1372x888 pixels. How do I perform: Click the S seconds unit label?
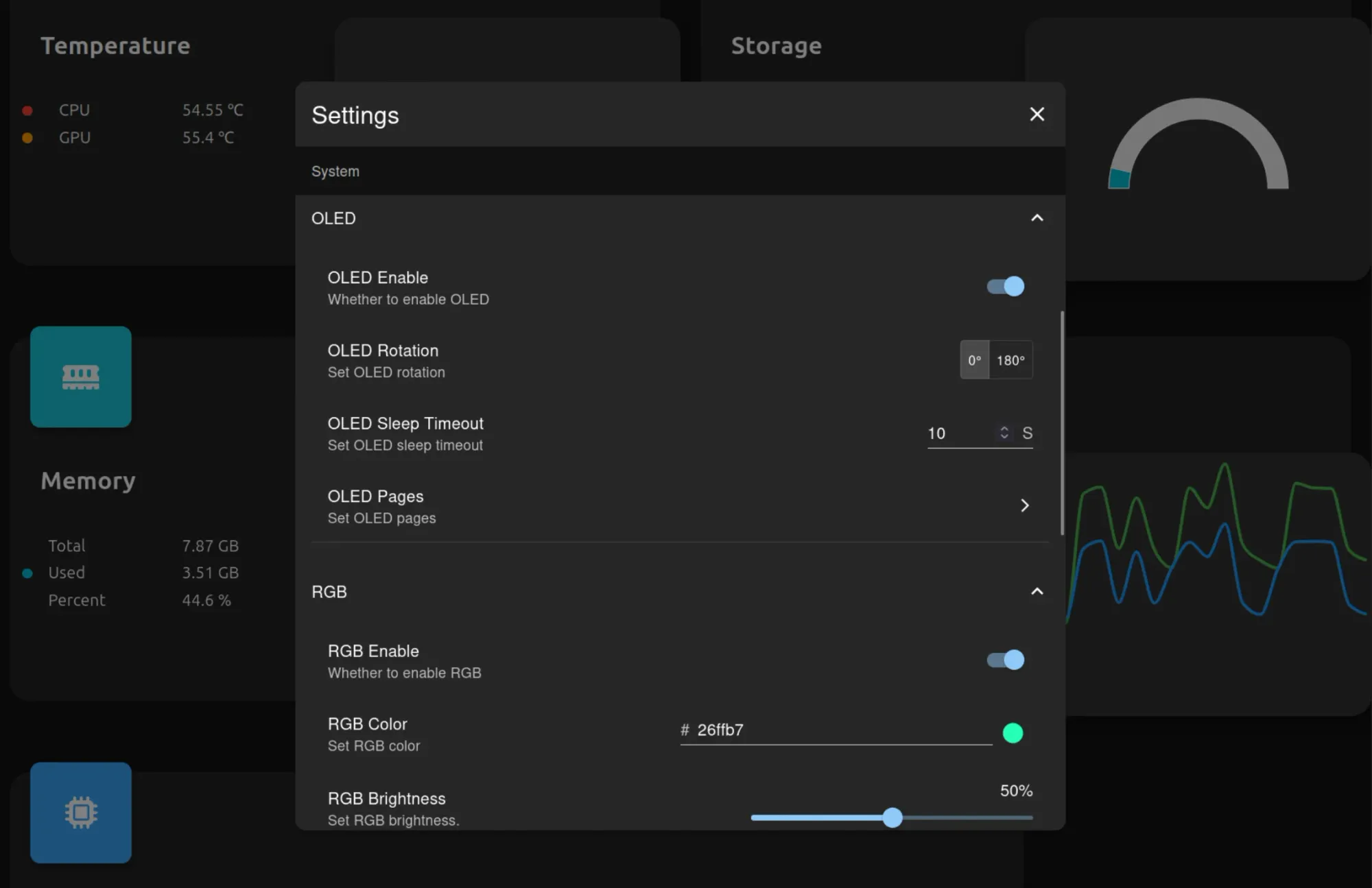point(1027,433)
